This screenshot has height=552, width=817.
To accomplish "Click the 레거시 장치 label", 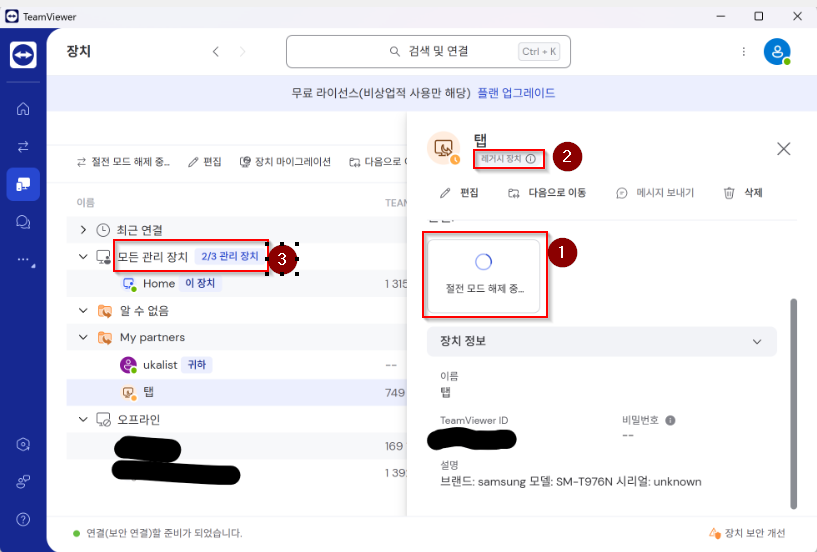I will [501, 159].
